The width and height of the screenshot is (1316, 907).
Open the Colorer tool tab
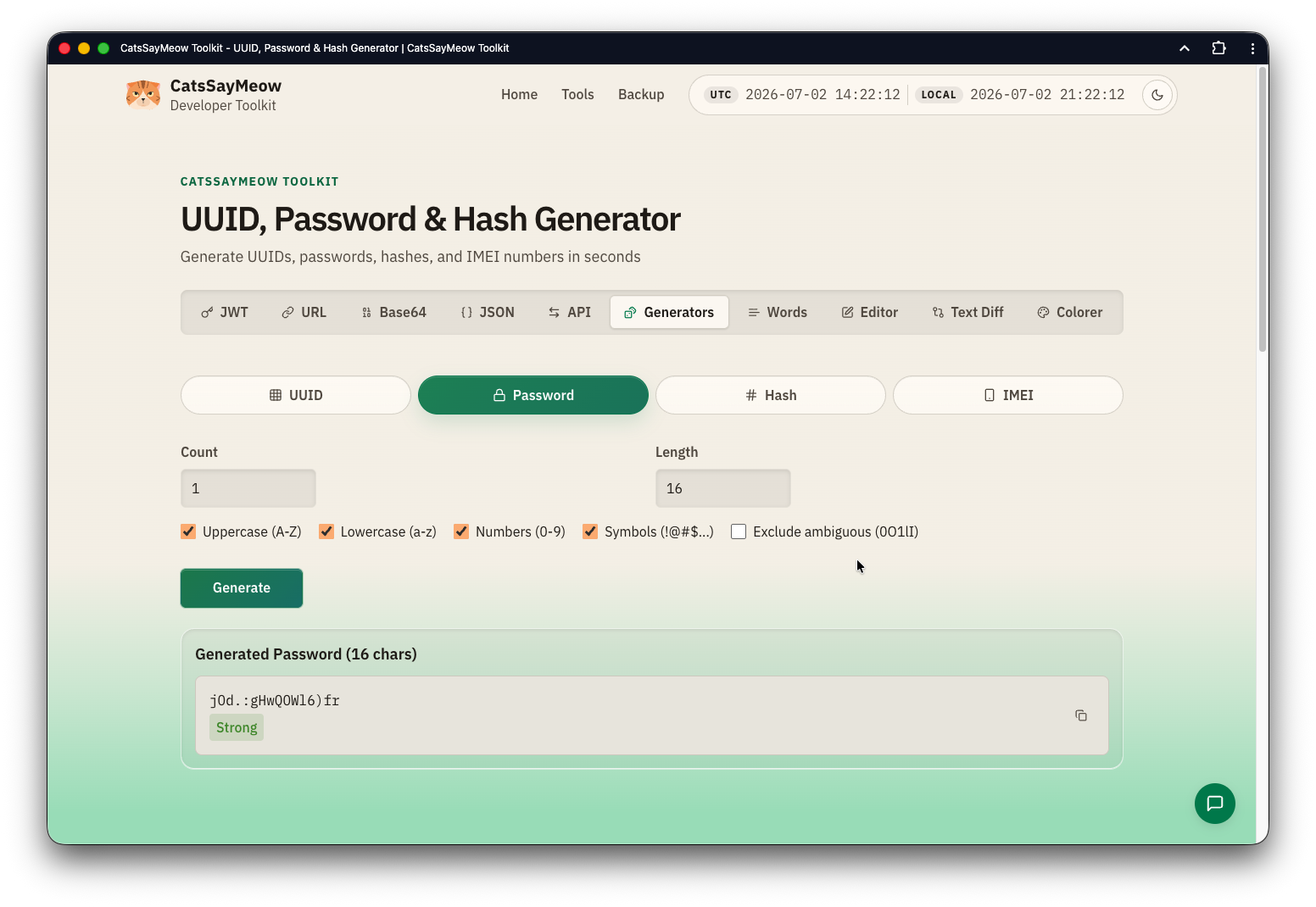pyautogui.click(x=1070, y=312)
